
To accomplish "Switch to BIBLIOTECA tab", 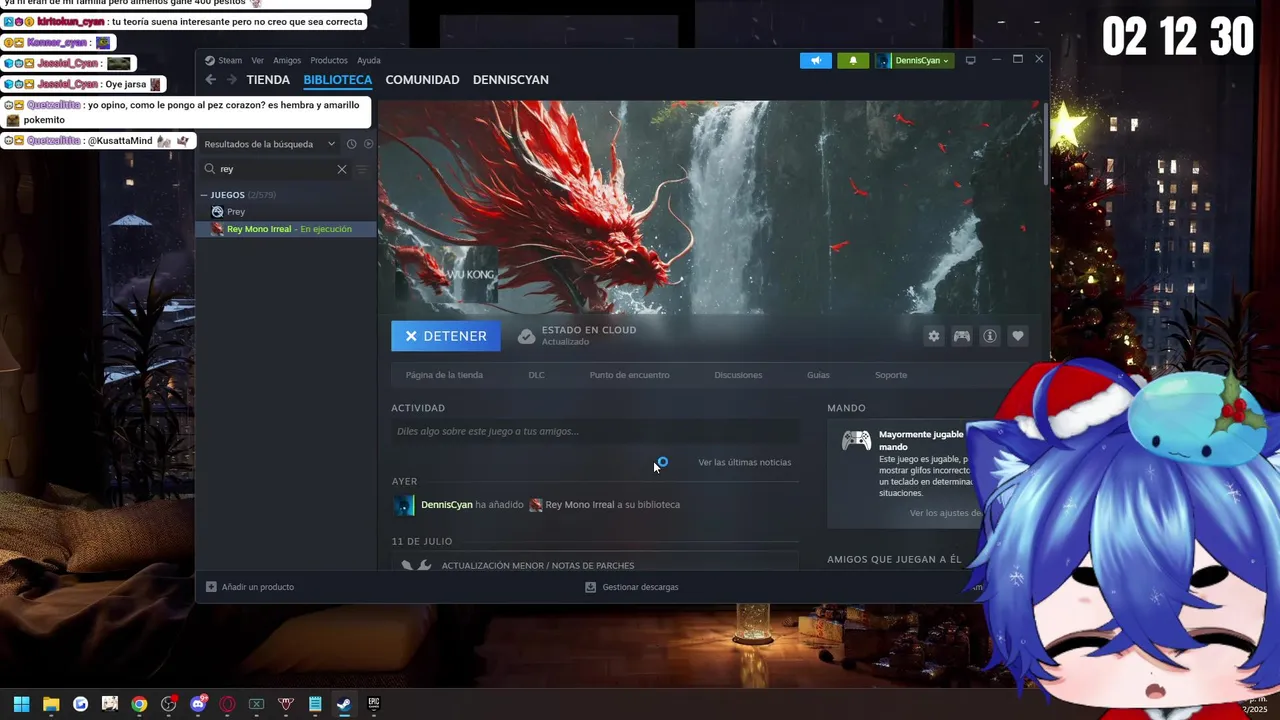I will coord(338,80).
